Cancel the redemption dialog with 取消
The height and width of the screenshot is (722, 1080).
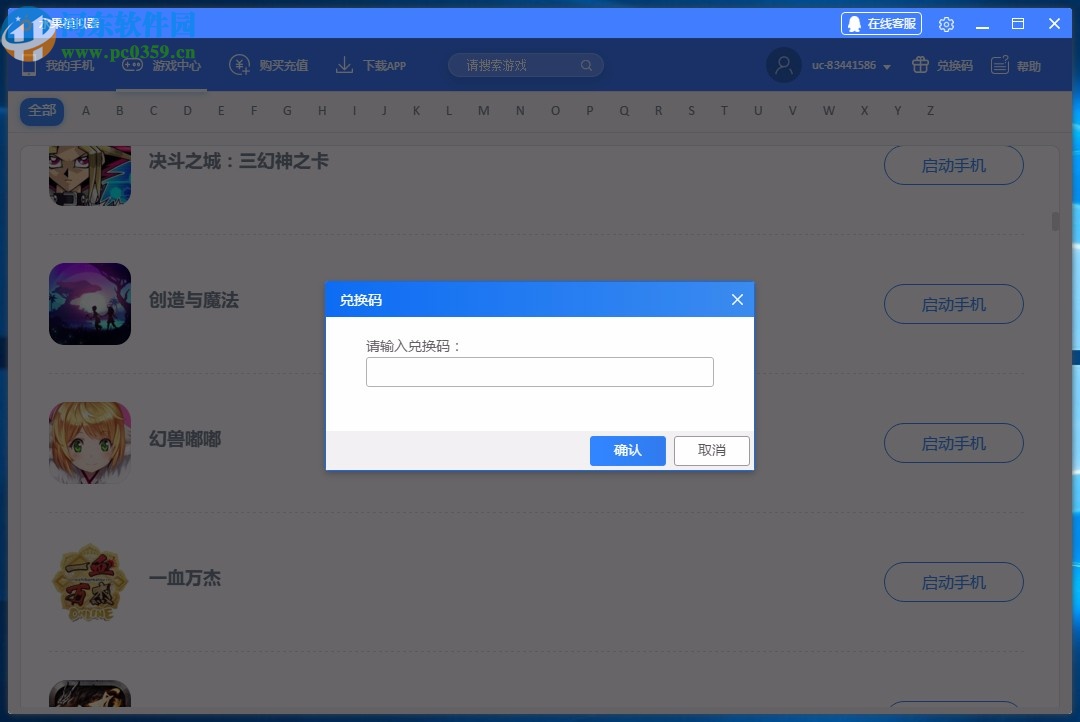click(711, 450)
